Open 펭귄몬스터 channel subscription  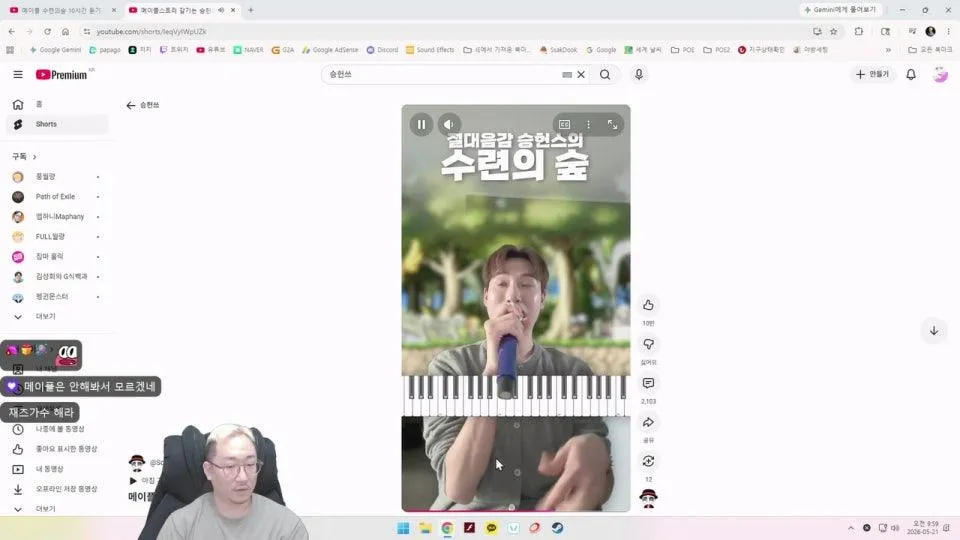(x=57, y=296)
